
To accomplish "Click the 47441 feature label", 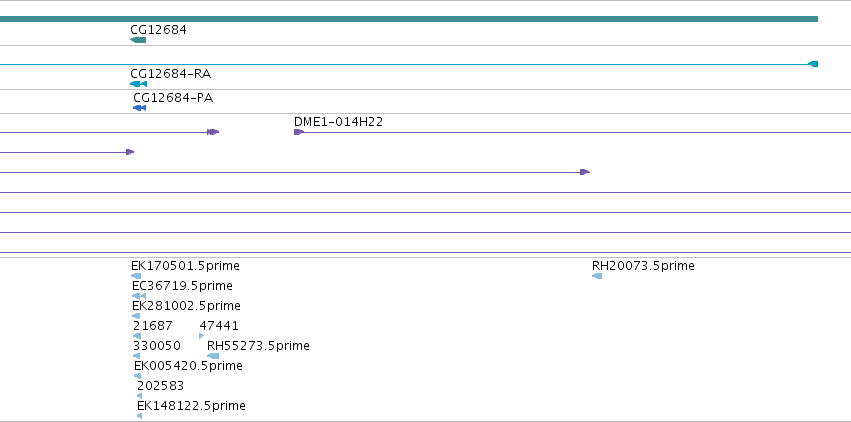I will coord(219,326).
